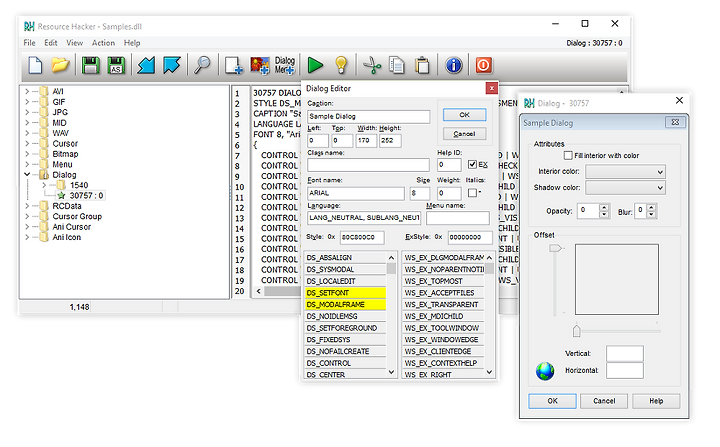Toggle the DS_FIXEDSYS style flag
This screenshot has height=447, width=720.
(345, 339)
